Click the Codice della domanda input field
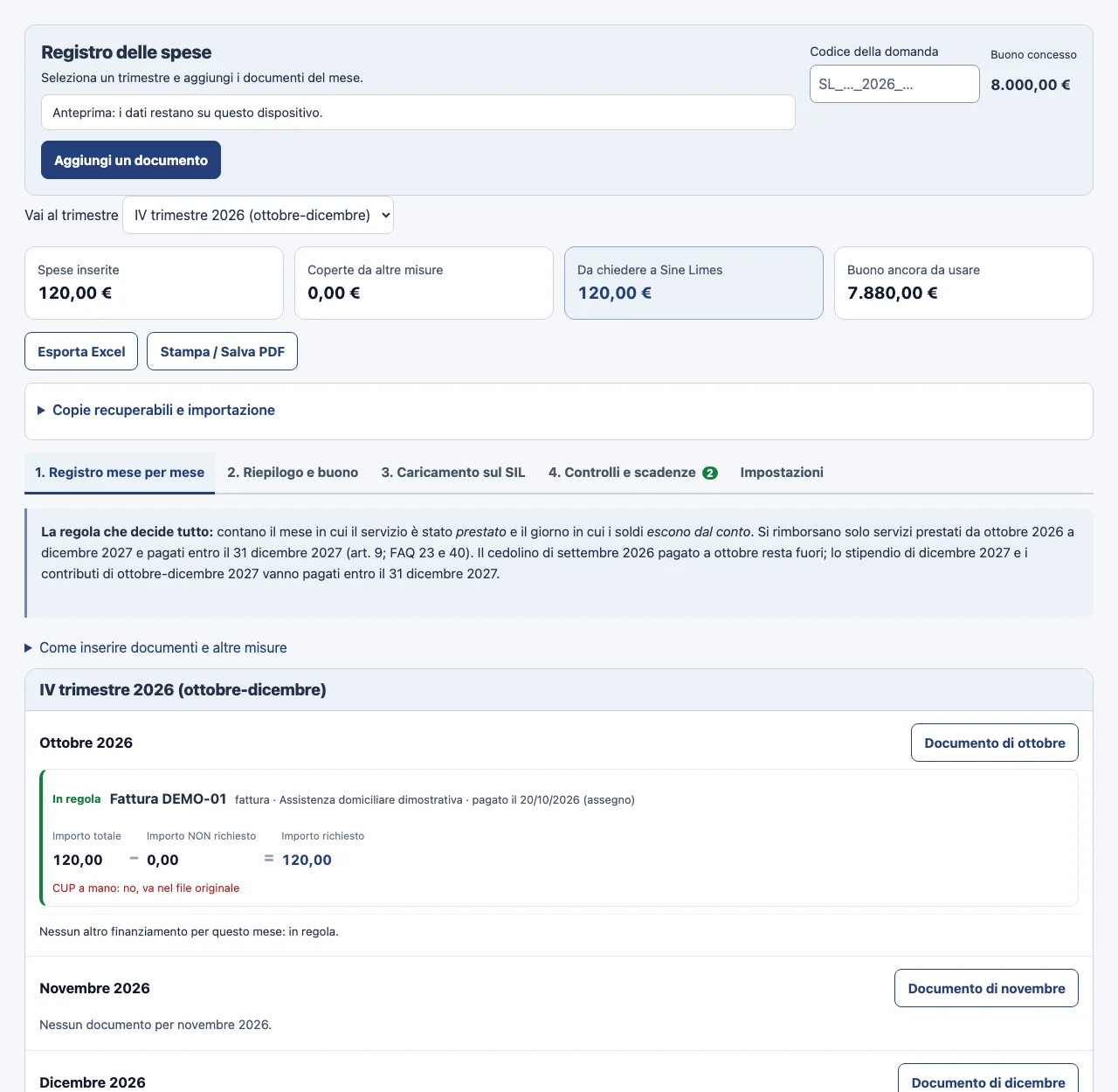The image size is (1118, 1092). (894, 84)
